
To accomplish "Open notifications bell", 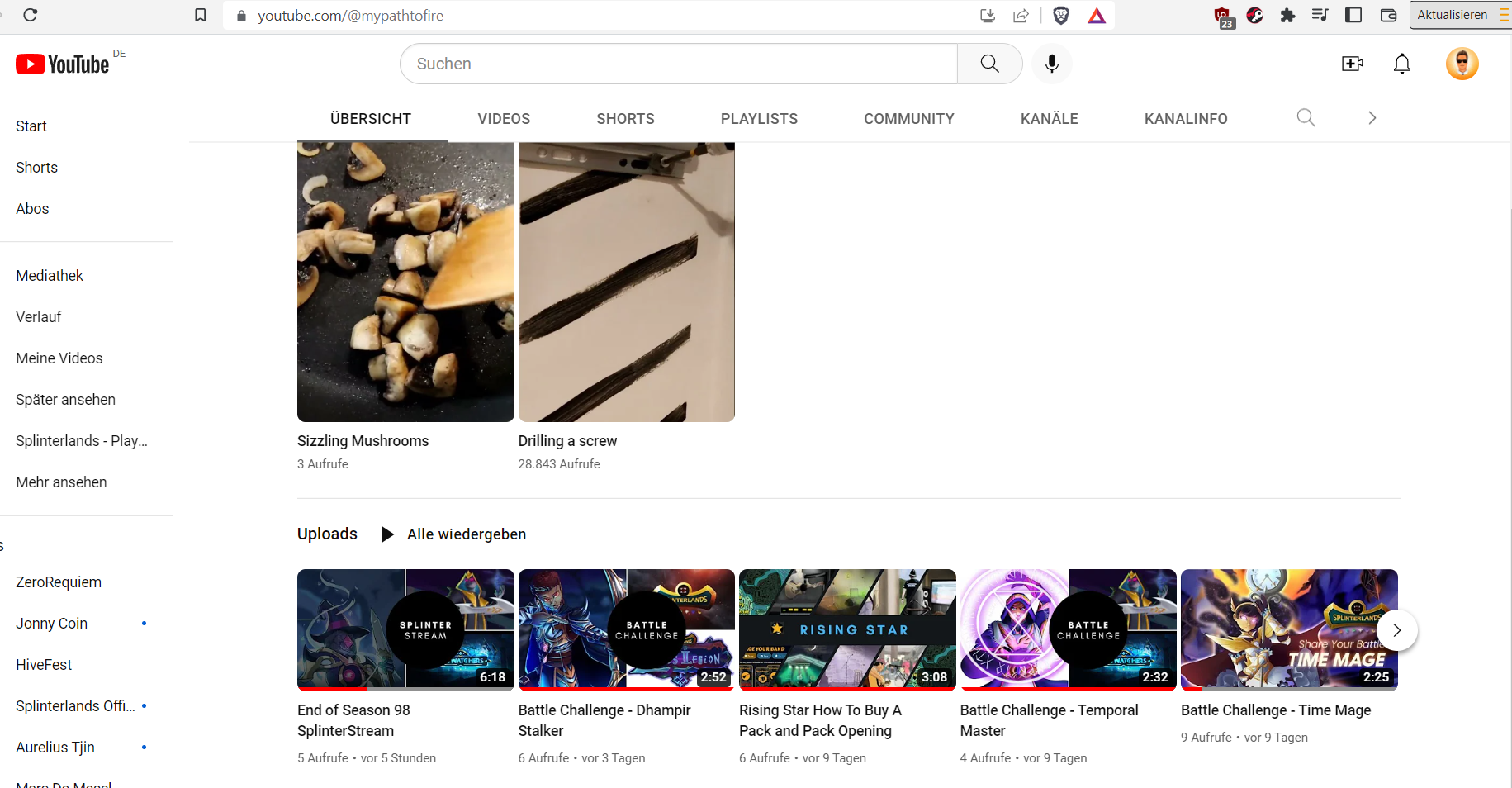I will coord(1402,64).
